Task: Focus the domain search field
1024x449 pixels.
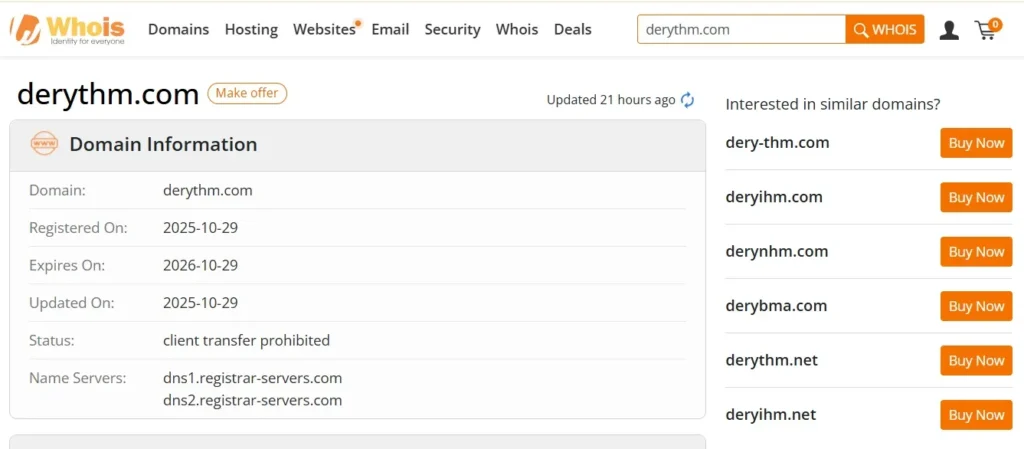Action: pyautogui.click(x=741, y=29)
